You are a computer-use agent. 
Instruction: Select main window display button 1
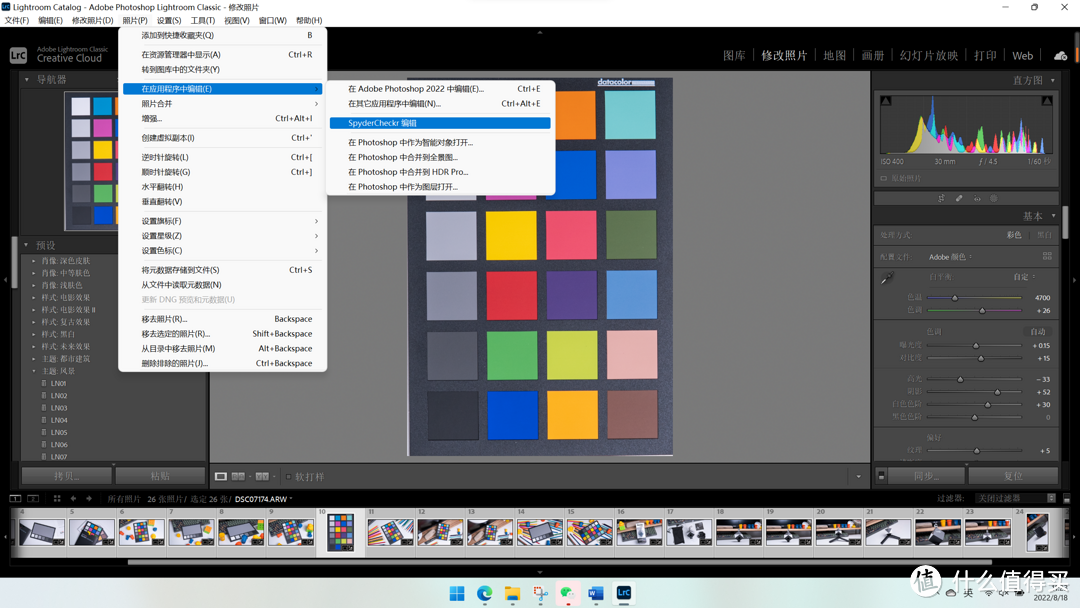point(15,499)
